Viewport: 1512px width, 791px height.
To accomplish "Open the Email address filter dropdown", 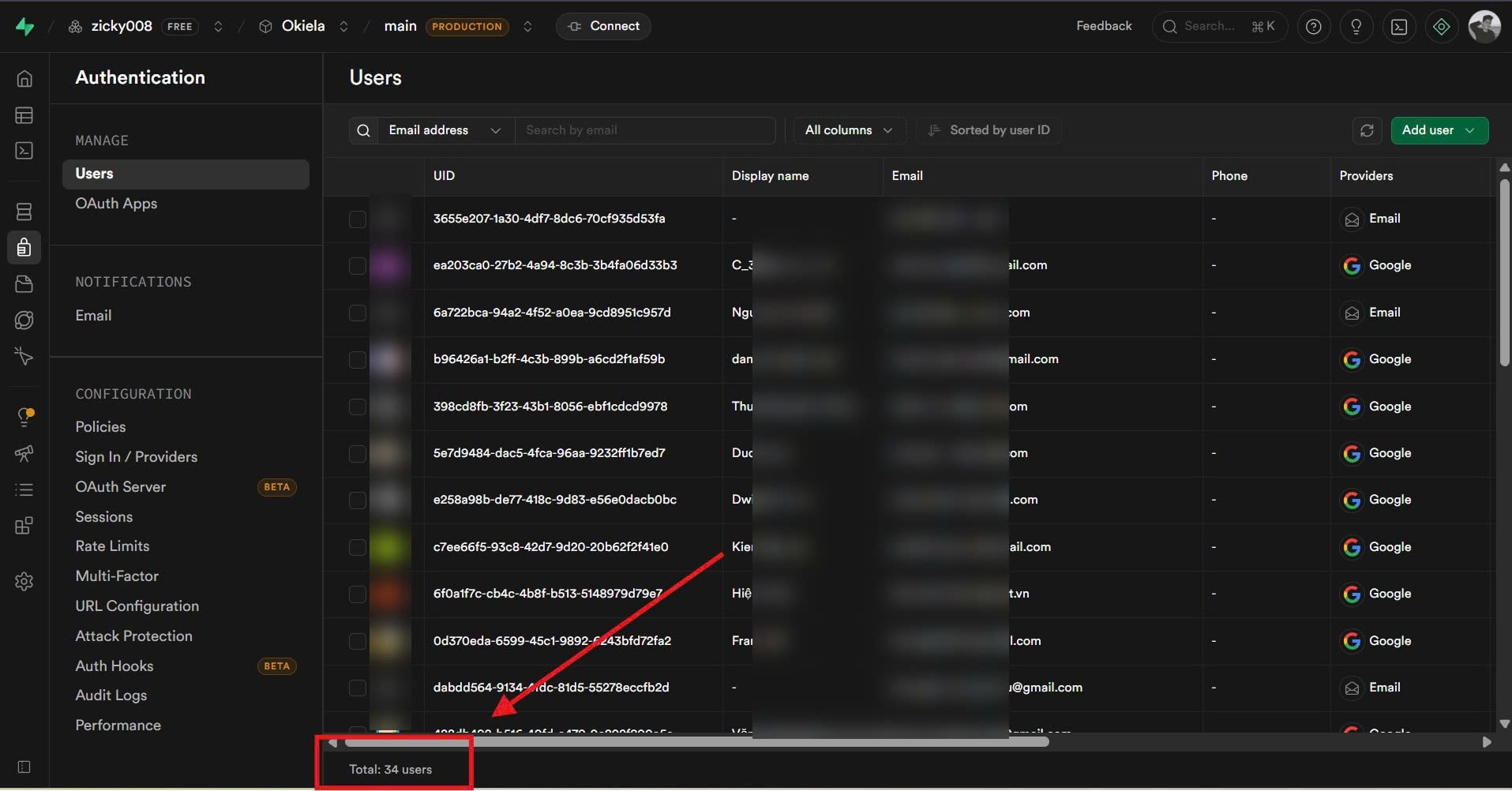I will tap(443, 130).
